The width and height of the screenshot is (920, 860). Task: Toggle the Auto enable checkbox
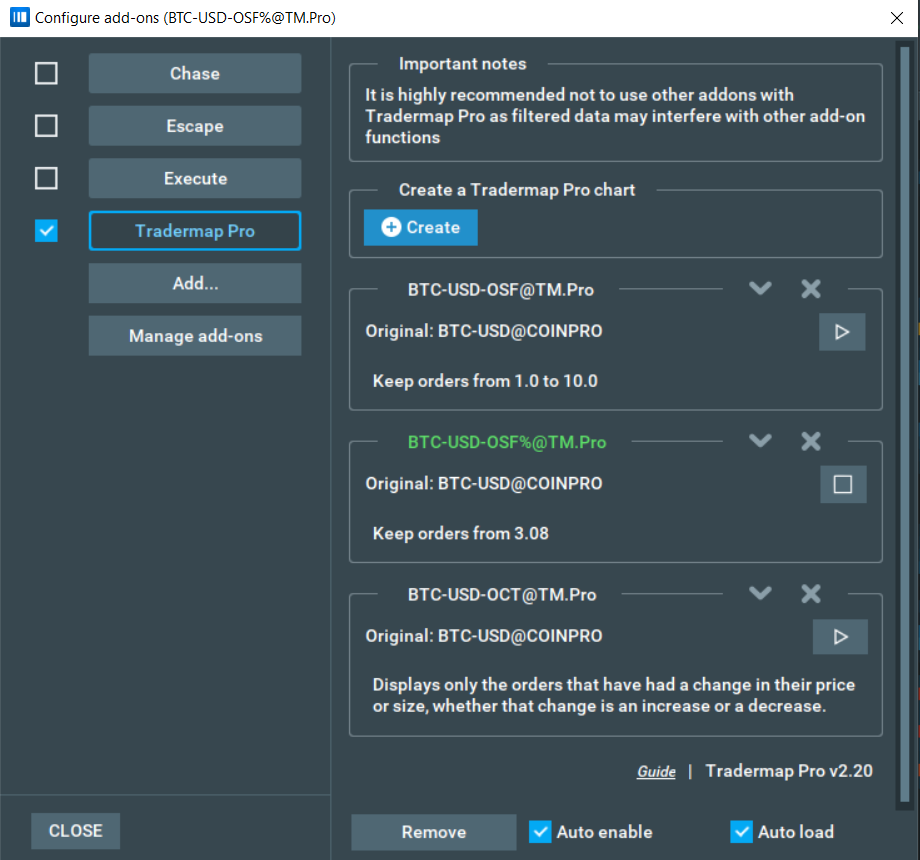541,832
